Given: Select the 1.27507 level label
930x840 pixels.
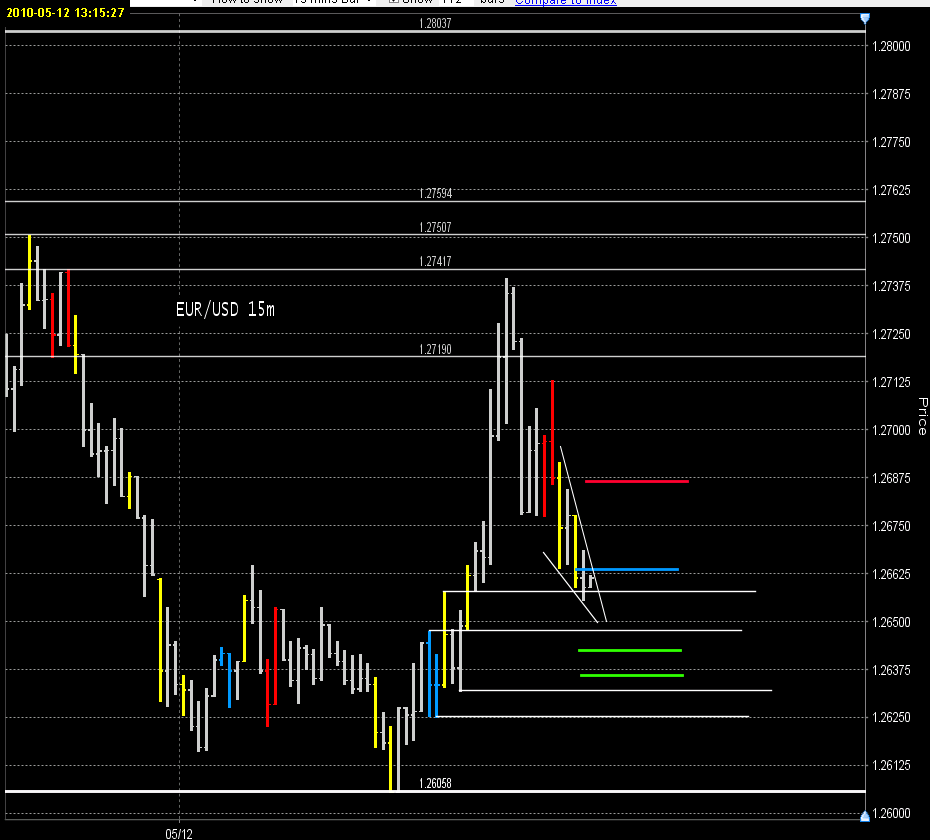Looking at the screenshot, I should (435, 227).
